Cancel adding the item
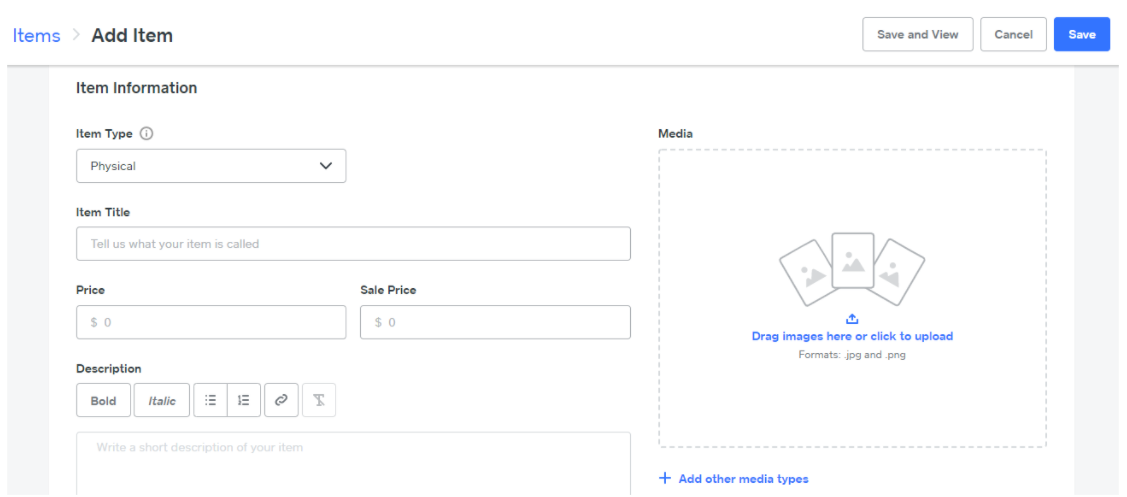This screenshot has width=1127, height=497. coord(1013,35)
